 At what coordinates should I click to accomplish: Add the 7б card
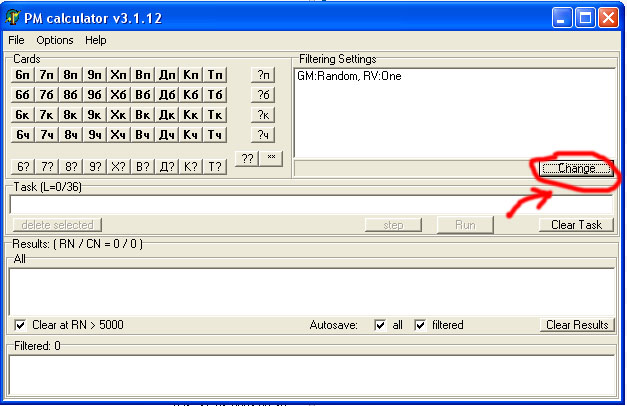pyautogui.click(x=47, y=95)
